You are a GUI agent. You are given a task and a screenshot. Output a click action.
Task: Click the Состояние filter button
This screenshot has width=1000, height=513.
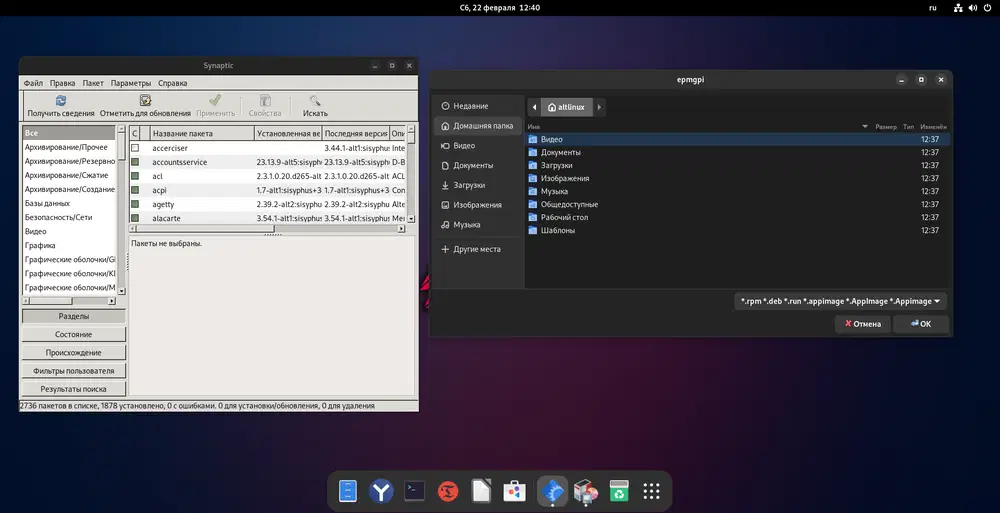74,334
